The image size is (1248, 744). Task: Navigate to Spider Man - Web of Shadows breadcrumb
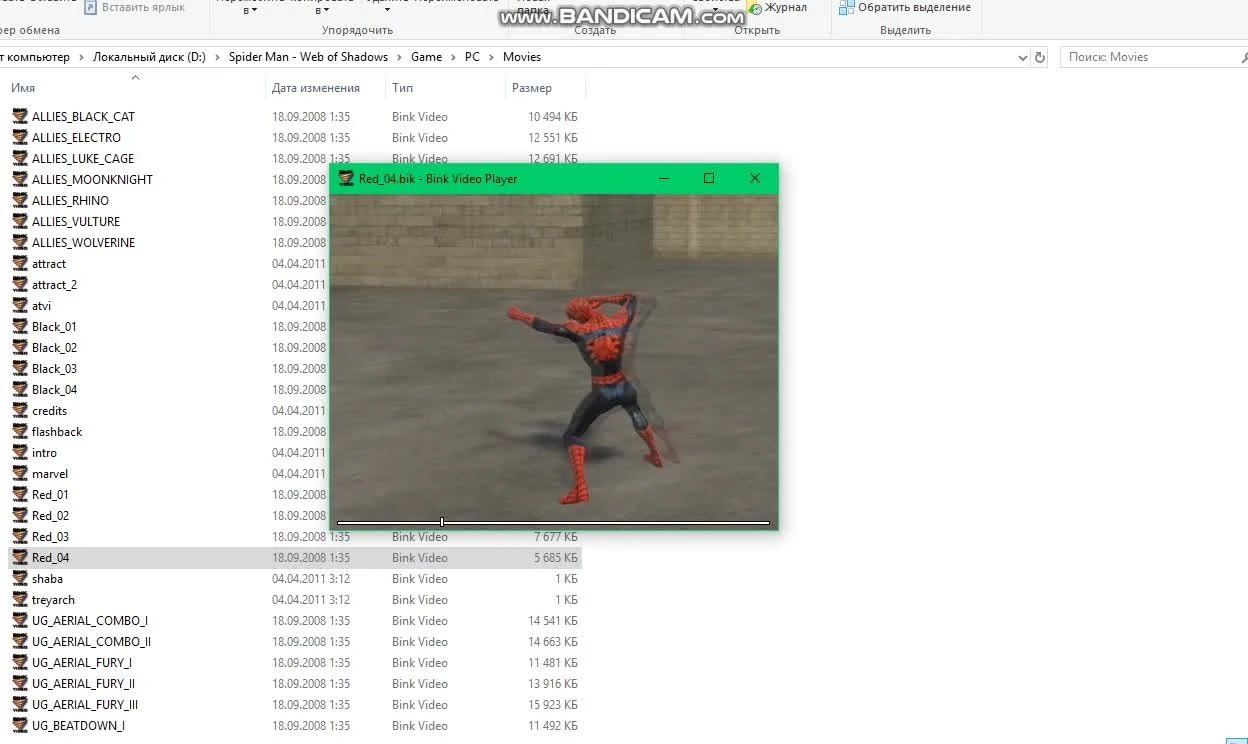click(308, 57)
